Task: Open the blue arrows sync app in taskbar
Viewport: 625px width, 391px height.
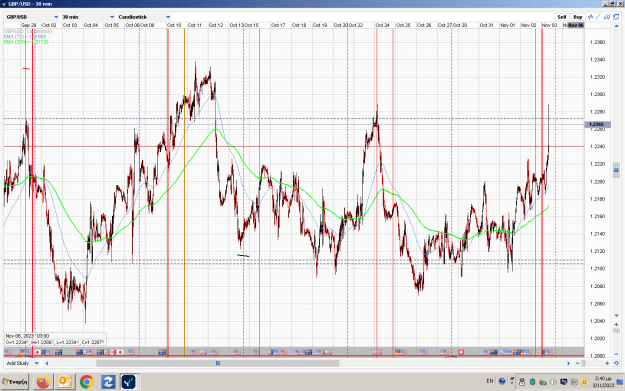Action: pos(108,382)
